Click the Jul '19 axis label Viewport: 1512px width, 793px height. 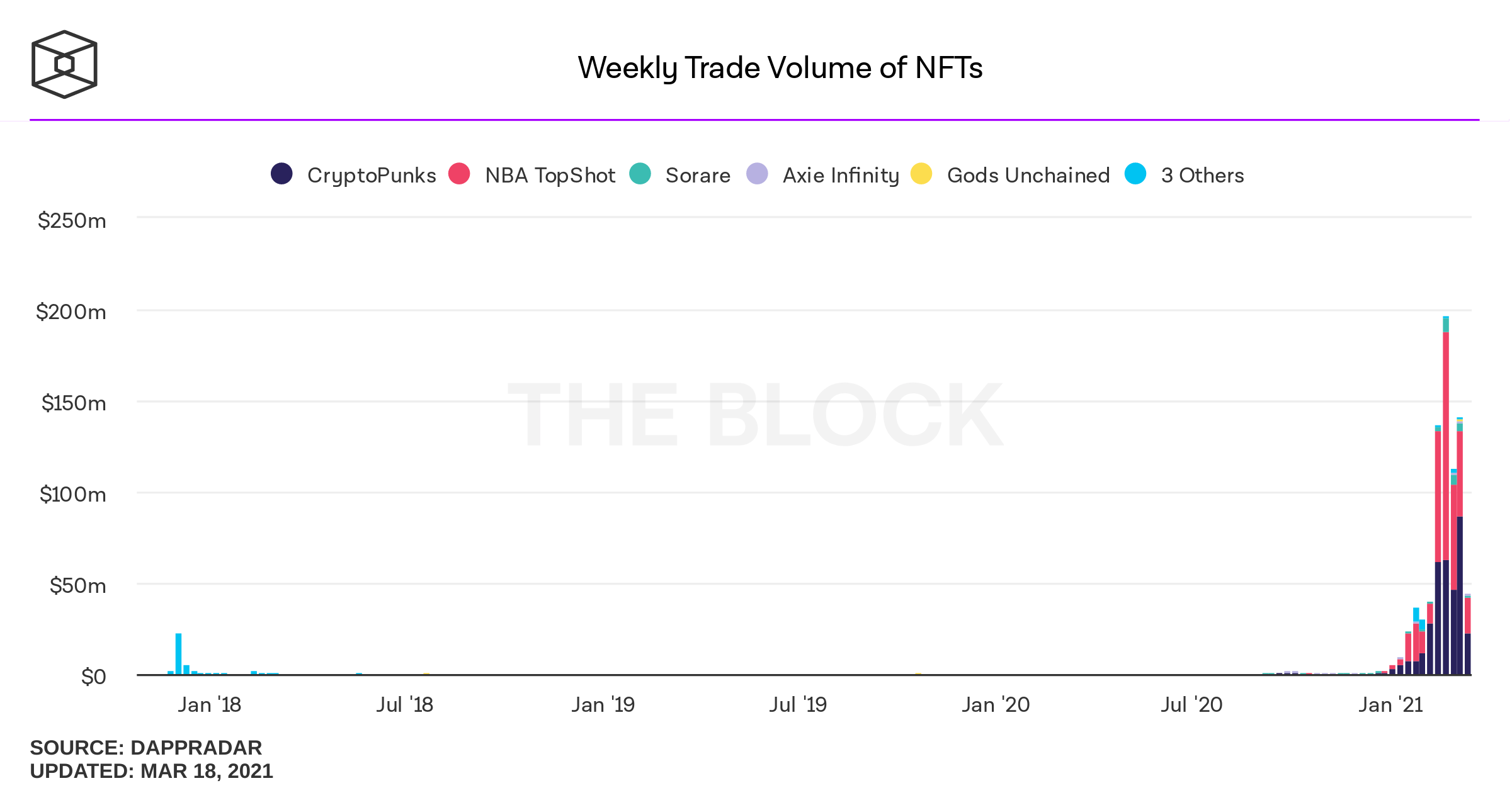coord(798,705)
